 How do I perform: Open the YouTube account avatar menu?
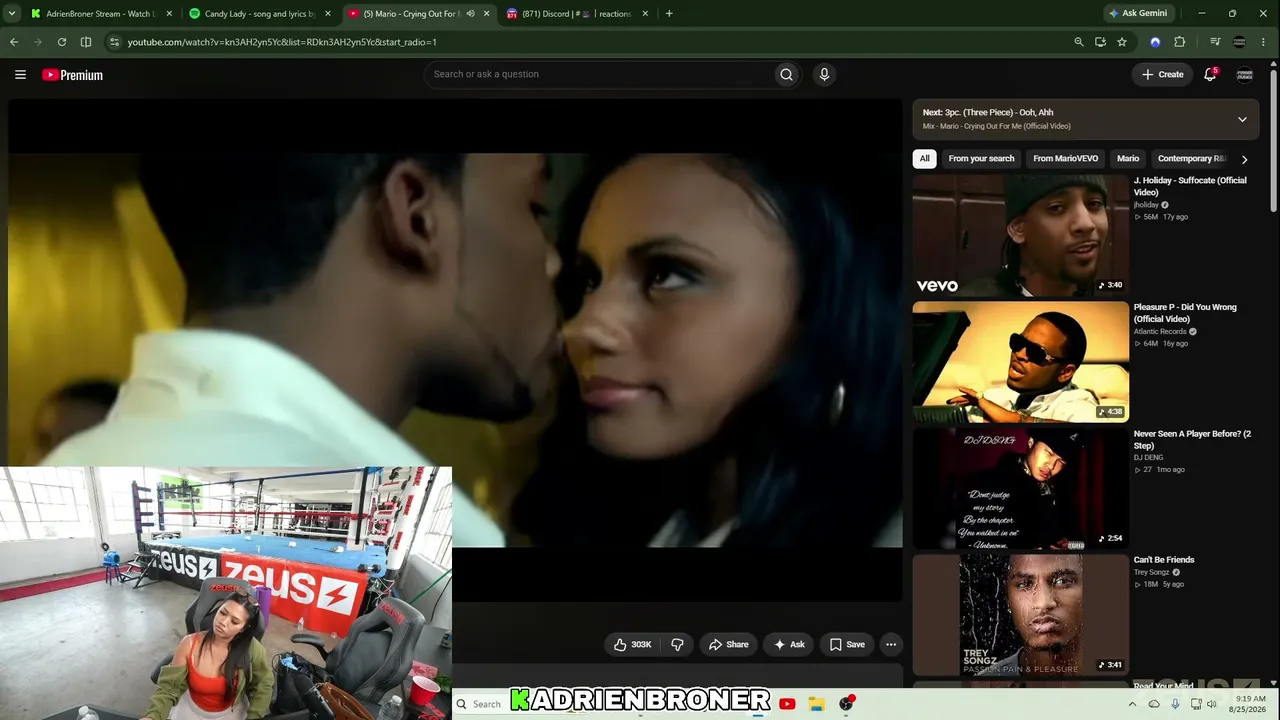pyautogui.click(x=1245, y=75)
